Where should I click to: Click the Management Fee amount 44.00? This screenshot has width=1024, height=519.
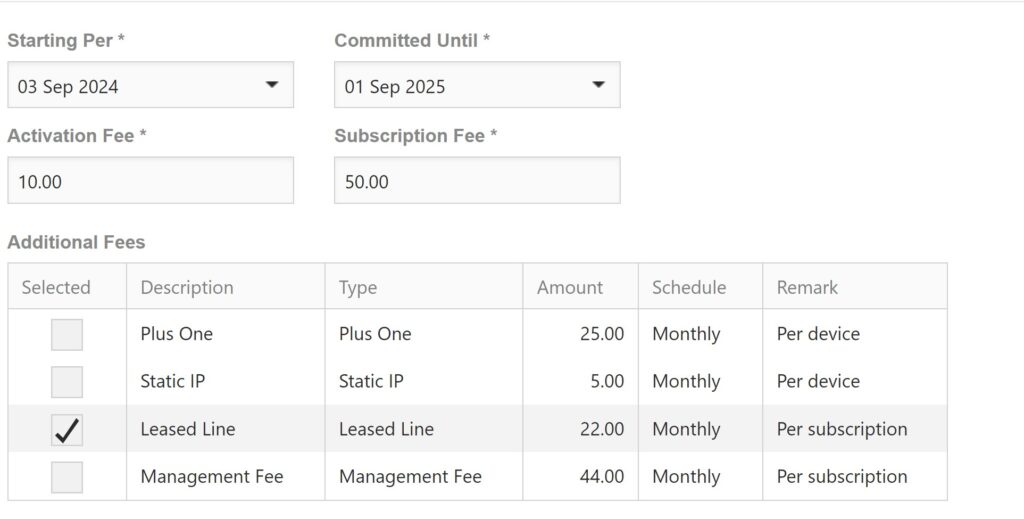(x=602, y=477)
